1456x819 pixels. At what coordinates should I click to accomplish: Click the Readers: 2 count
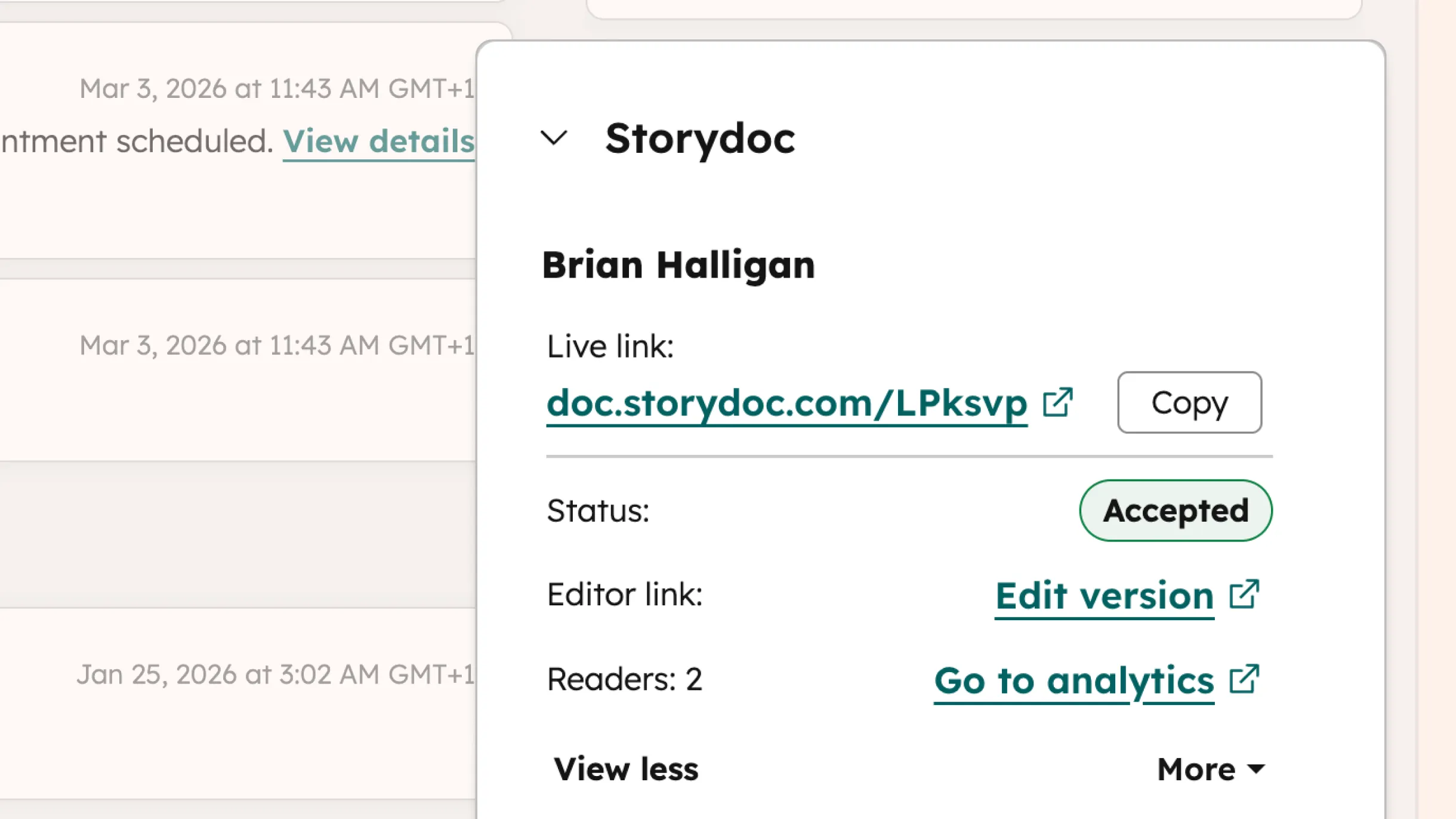625,679
